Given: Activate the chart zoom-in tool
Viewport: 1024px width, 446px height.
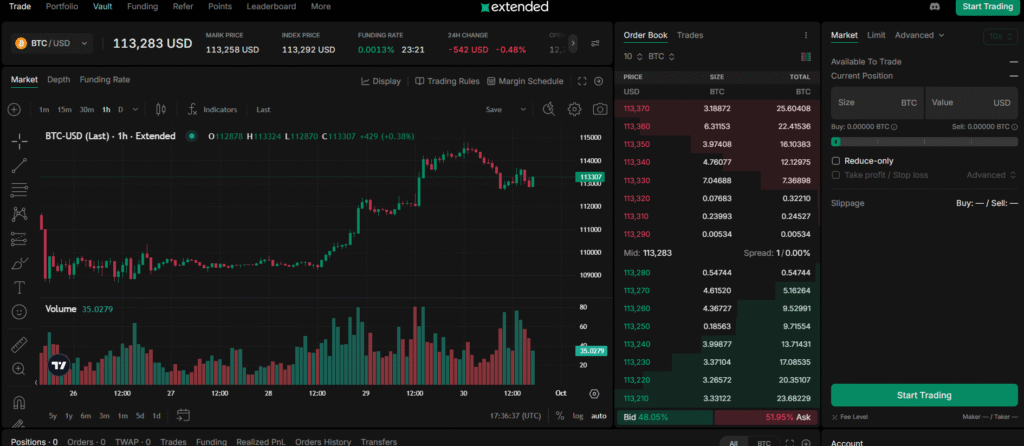Looking at the screenshot, I should pyautogui.click(x=20, y=369).
